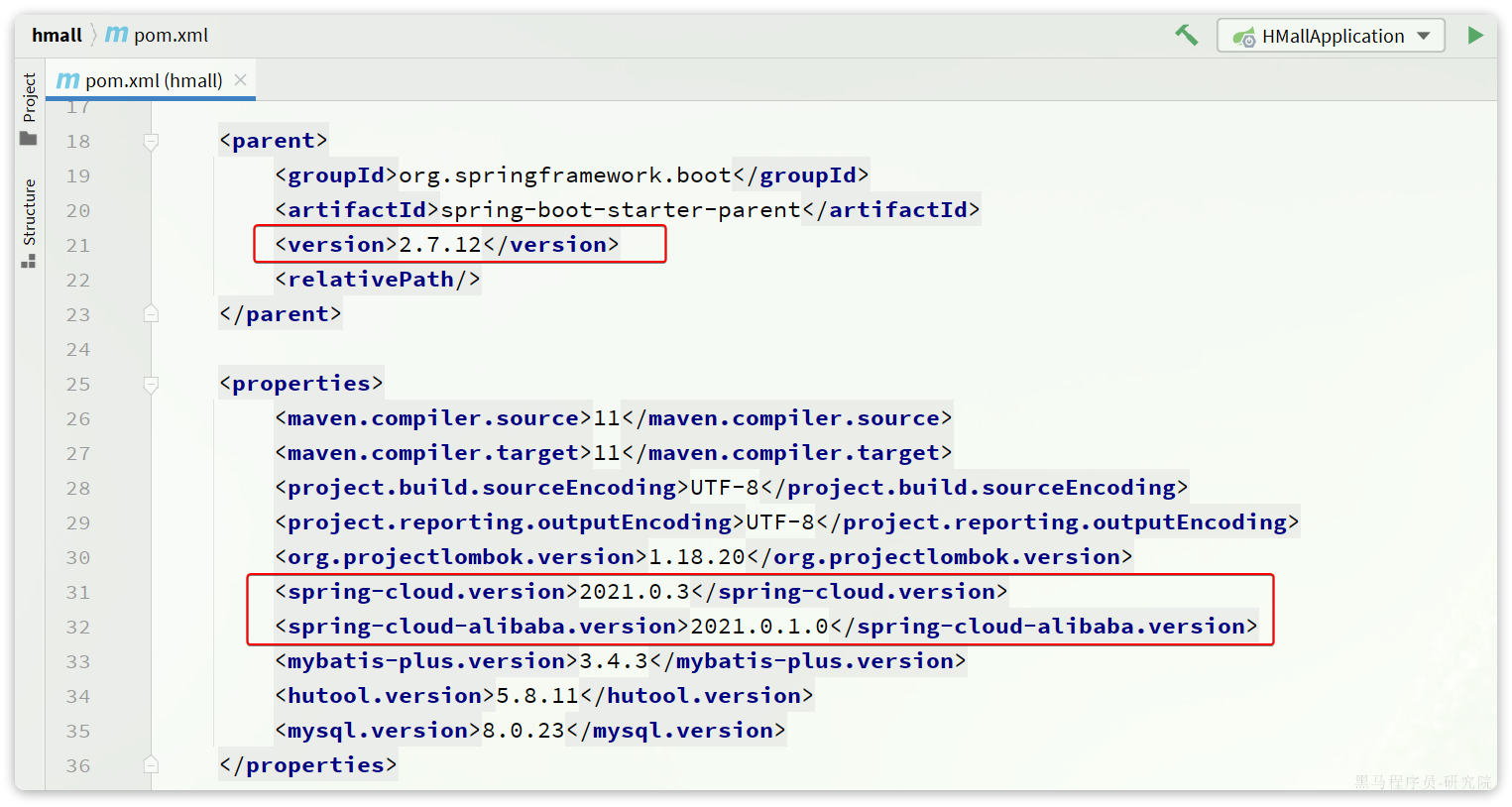Click the Build project hammer icon
This screenshot has height=807, width=1512.
(1186, 35)
